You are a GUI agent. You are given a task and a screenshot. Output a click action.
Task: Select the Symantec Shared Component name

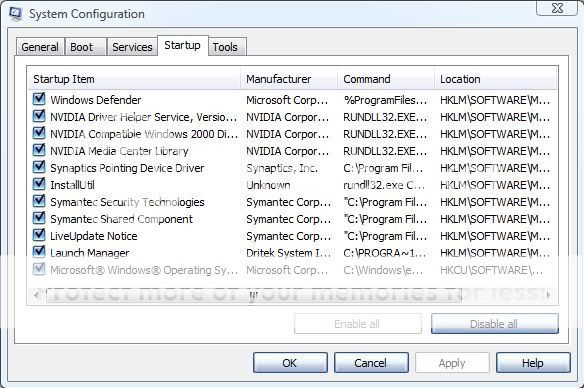tap(121, 219)
